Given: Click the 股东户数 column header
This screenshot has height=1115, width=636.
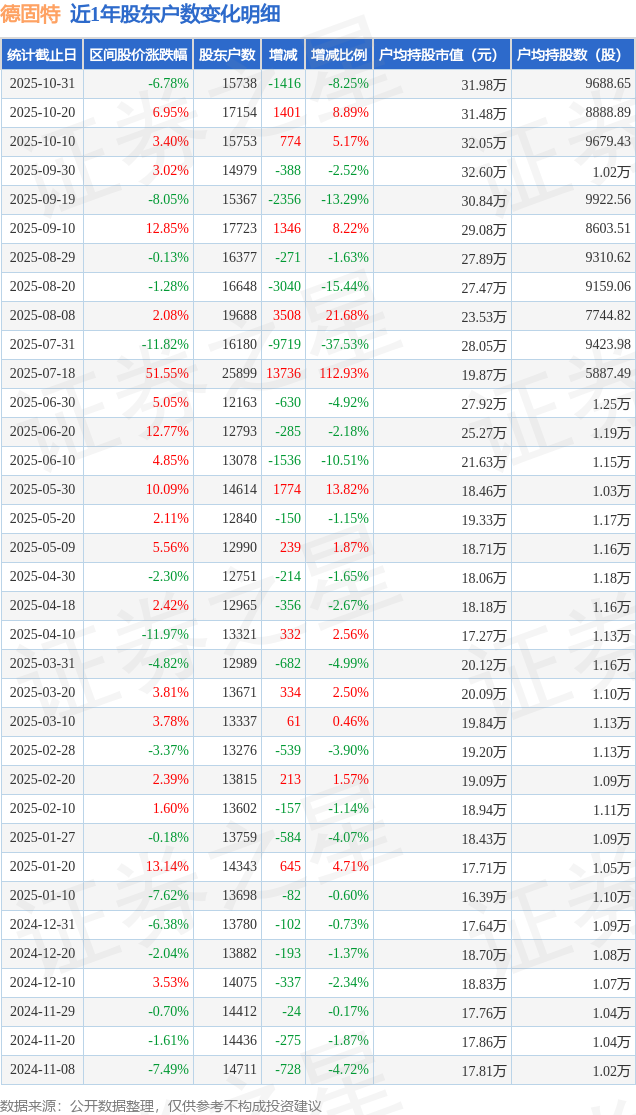Looking at the screenshot, I should tap(227, 55).
